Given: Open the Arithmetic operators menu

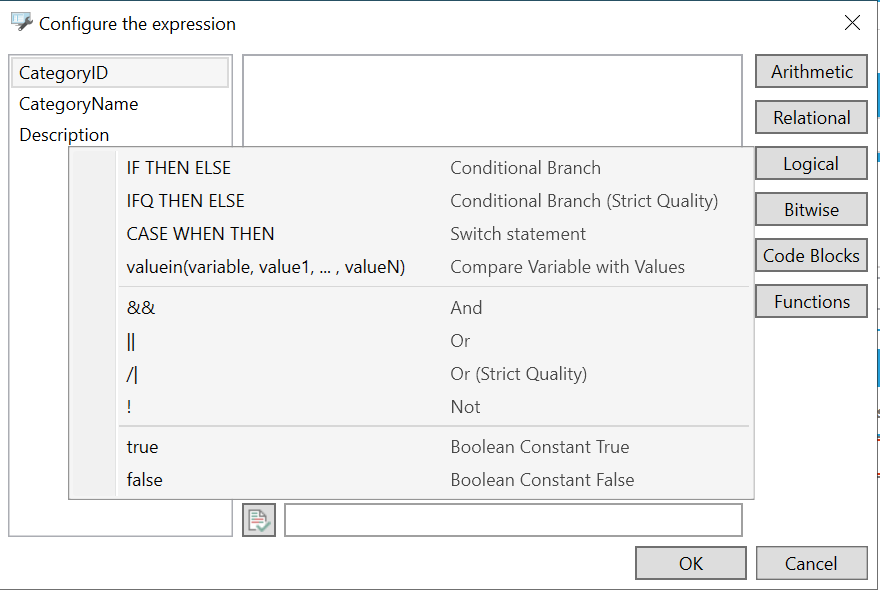Looking at the screenshot, I should click(811, 72).
